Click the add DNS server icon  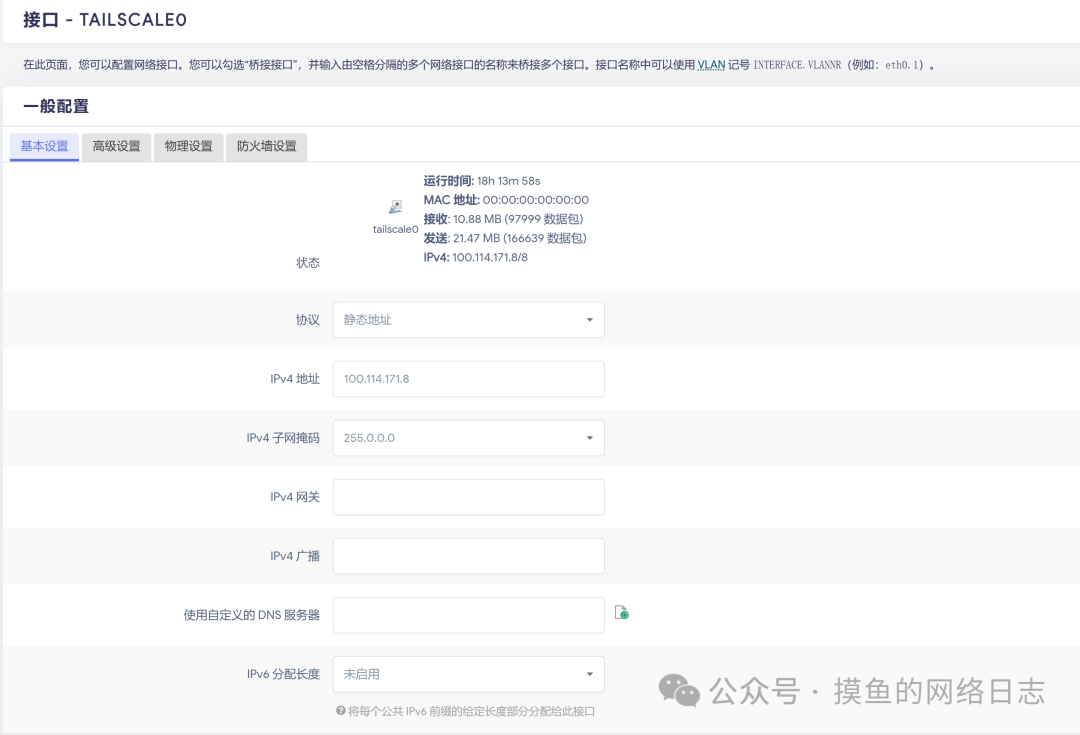tap(621, 613)
